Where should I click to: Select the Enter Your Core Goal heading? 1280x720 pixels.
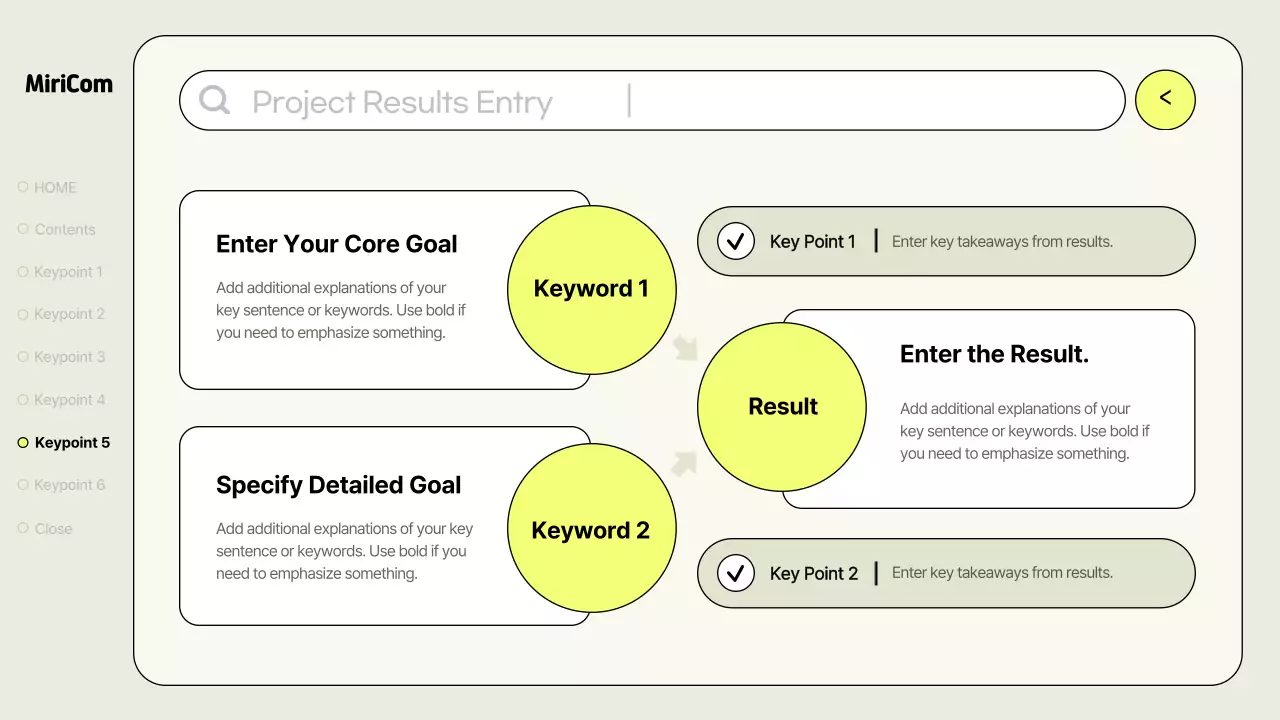point(336,244)
